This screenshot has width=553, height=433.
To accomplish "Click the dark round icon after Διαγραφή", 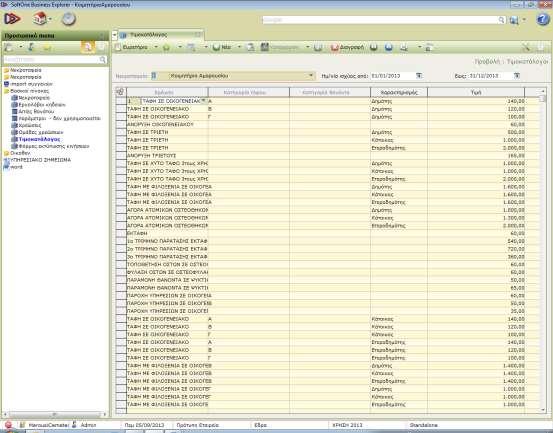I will [373, 47].
